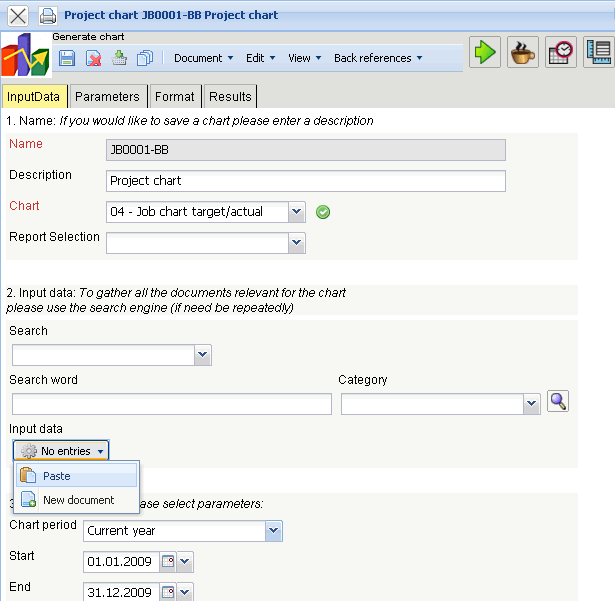Choose New document from the popup menu

pyautogui.click(x=77, y=500)
